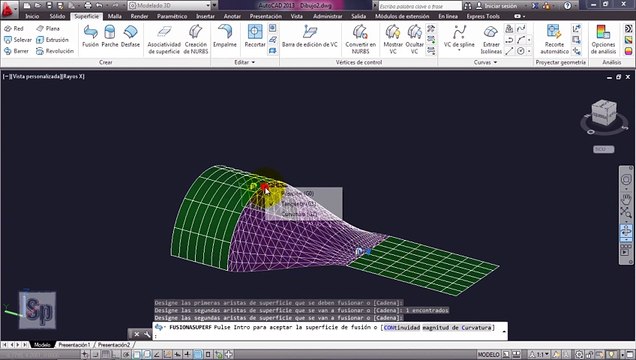Choose the Solevar loft tool

point(17,40)
